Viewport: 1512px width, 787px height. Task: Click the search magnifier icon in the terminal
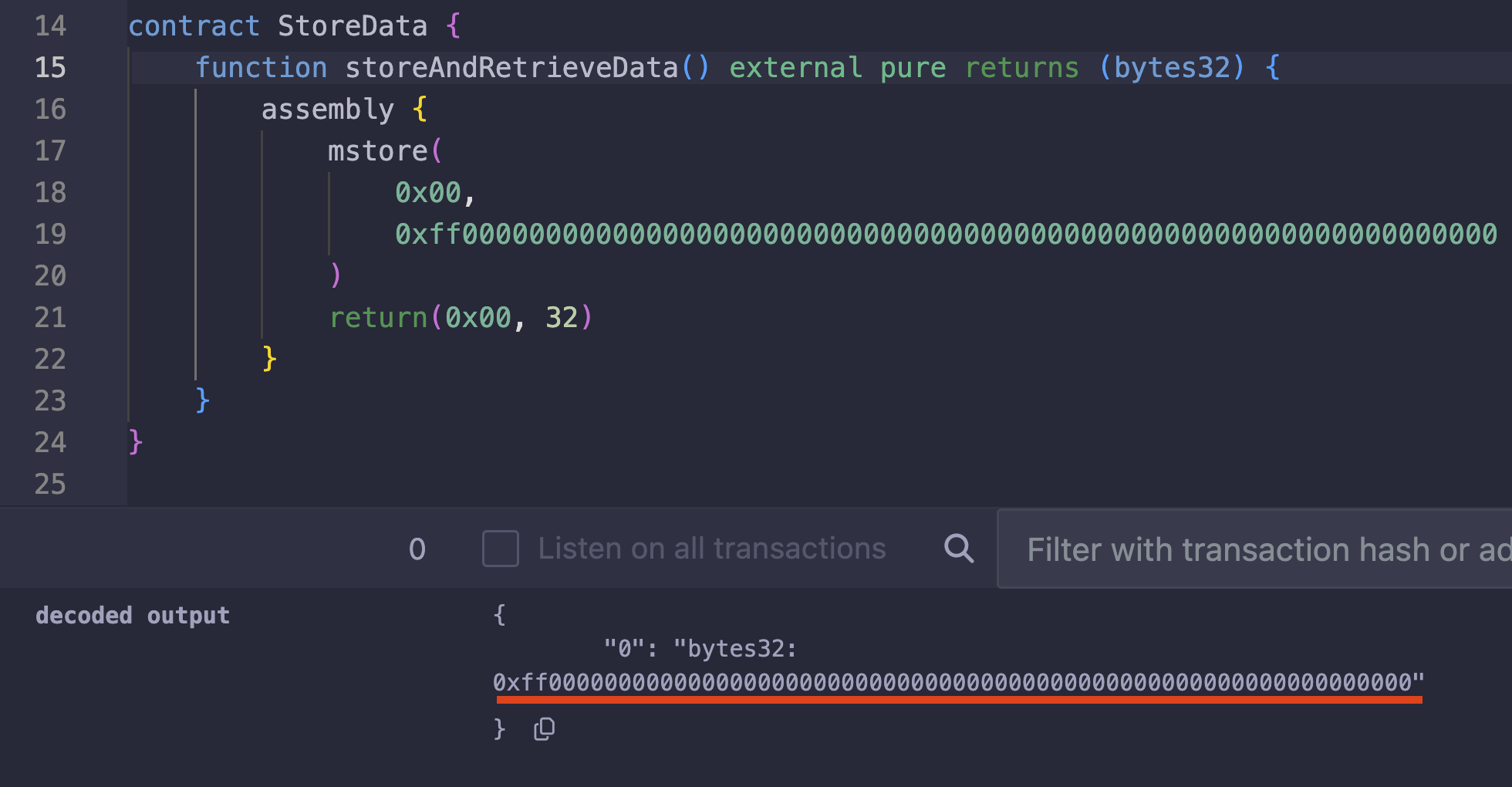pos(959,549)
